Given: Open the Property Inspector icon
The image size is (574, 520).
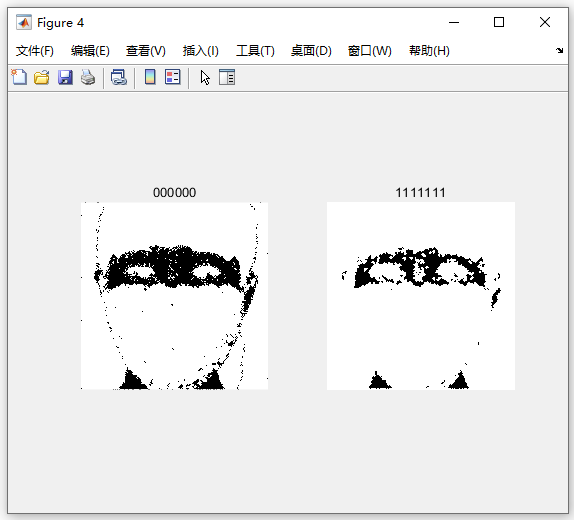Looking at the screenshot, I should tap(227, 77).
